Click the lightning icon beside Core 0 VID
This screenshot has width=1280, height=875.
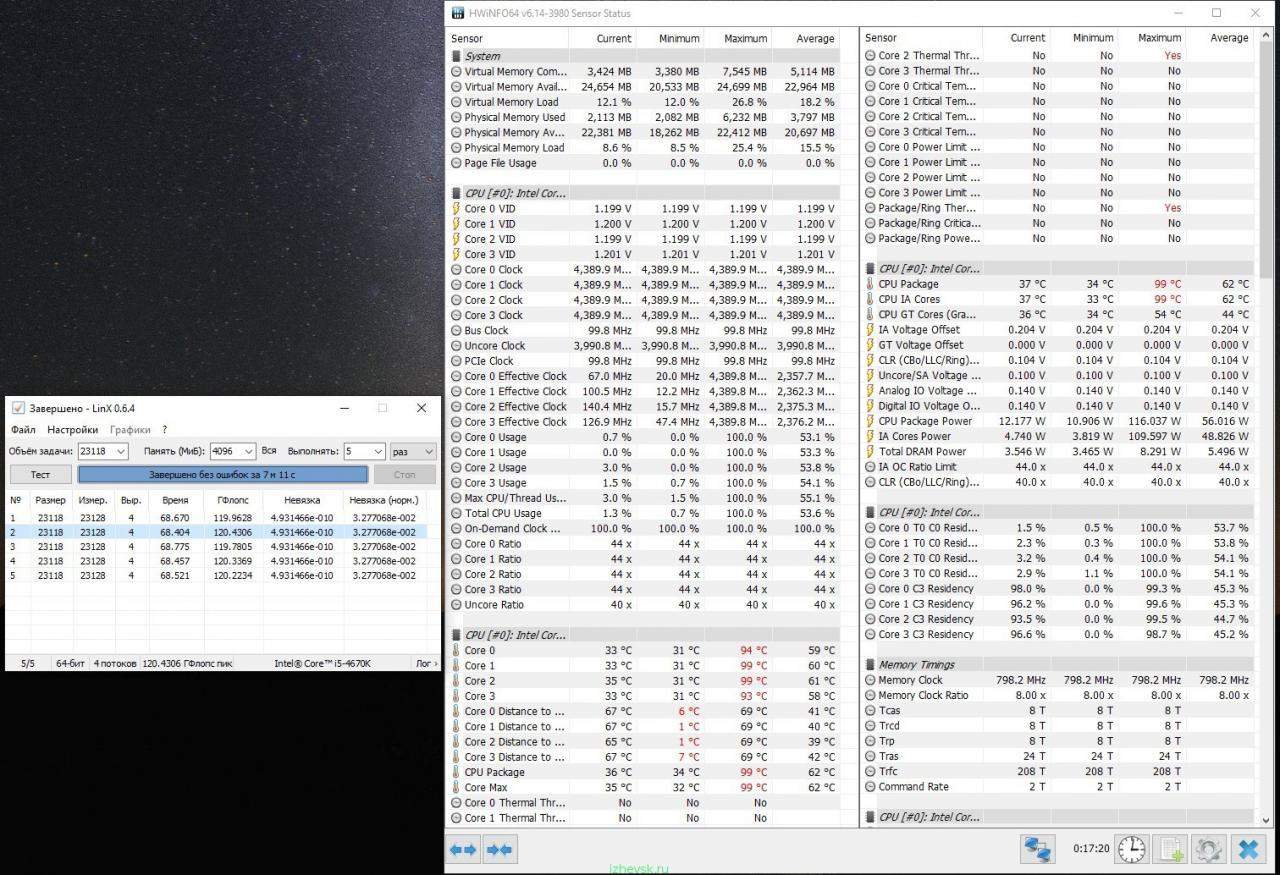point(457,209)
